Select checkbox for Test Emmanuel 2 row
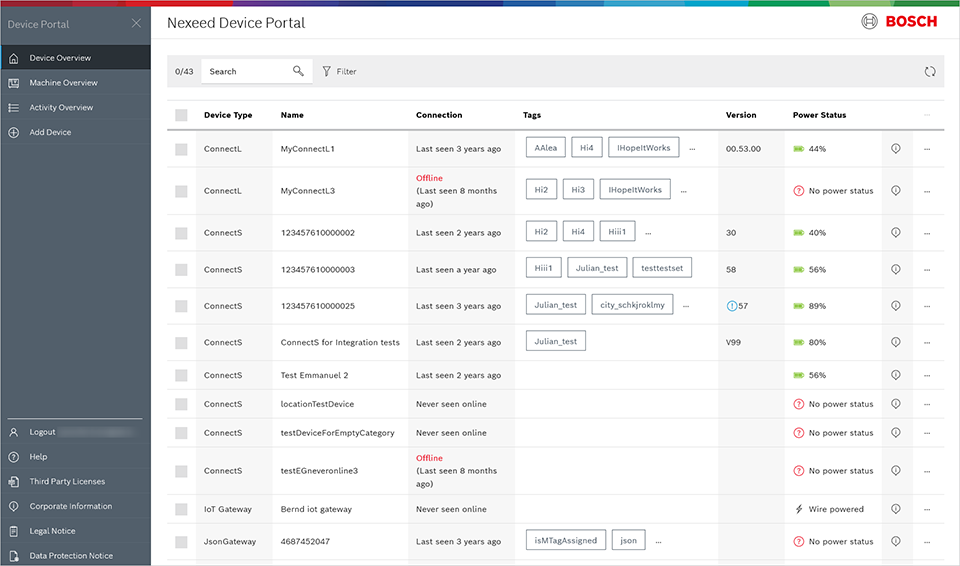Image resolution: width=960 pixels, height=566 pixels. click(x=181, y=375)
